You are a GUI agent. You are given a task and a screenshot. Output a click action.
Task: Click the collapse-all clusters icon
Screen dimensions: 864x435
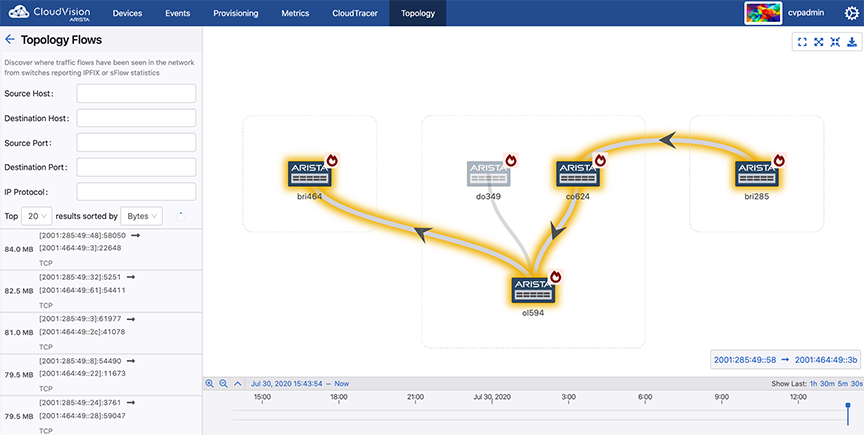(835, 42)
